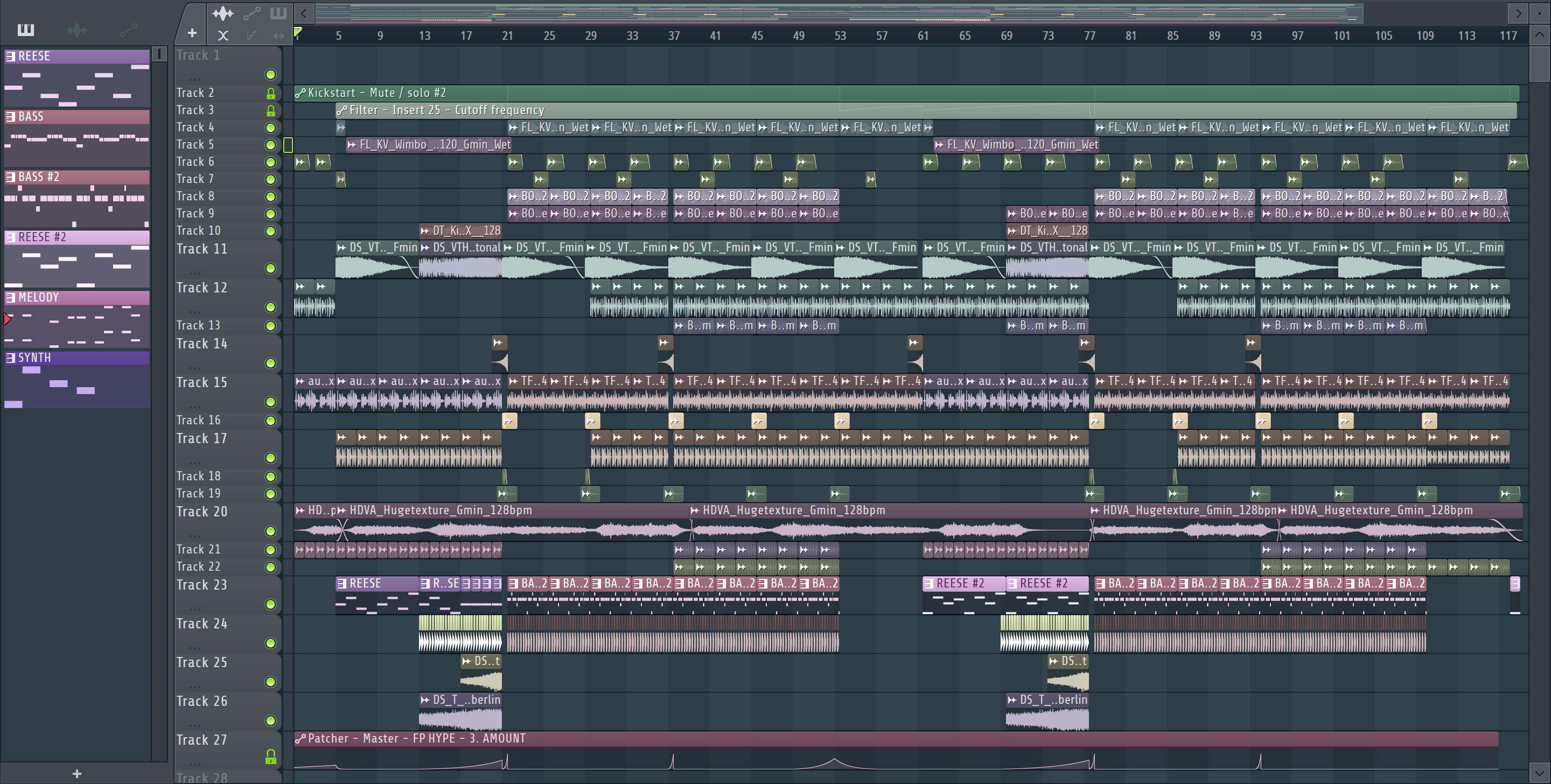Focus pattern clips in playlist toolbar

pos(278,13)
